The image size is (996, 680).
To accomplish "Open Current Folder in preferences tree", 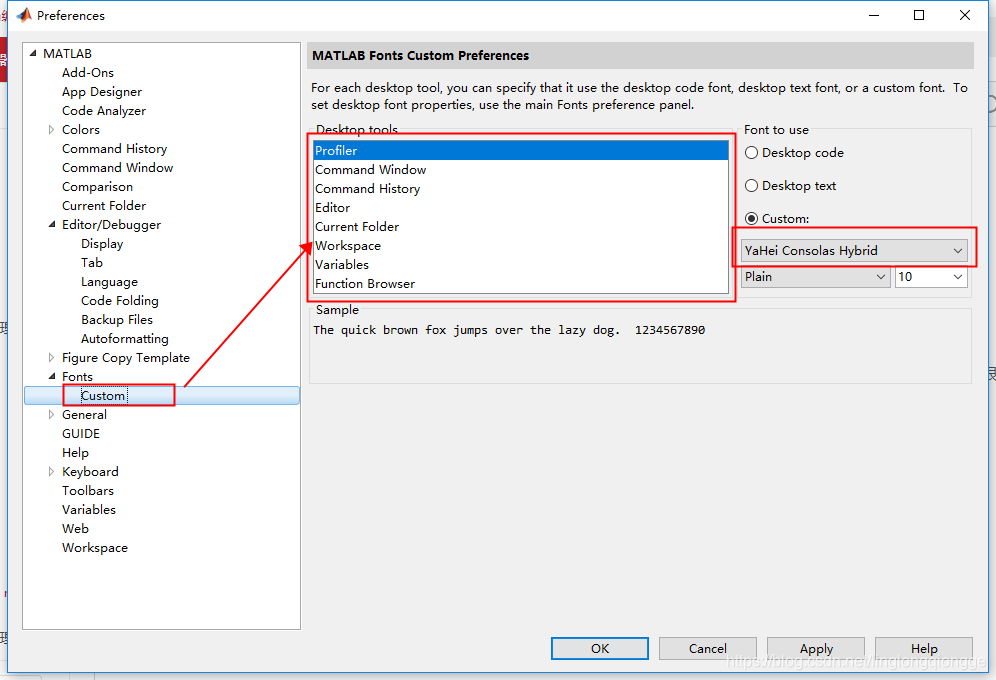I will pyautogui.click(x=104, y=206).
